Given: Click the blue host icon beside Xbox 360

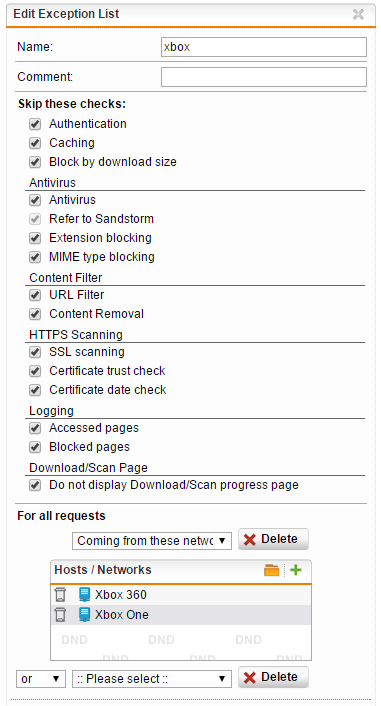Looking at the screenshot, I should coord(84,595).
